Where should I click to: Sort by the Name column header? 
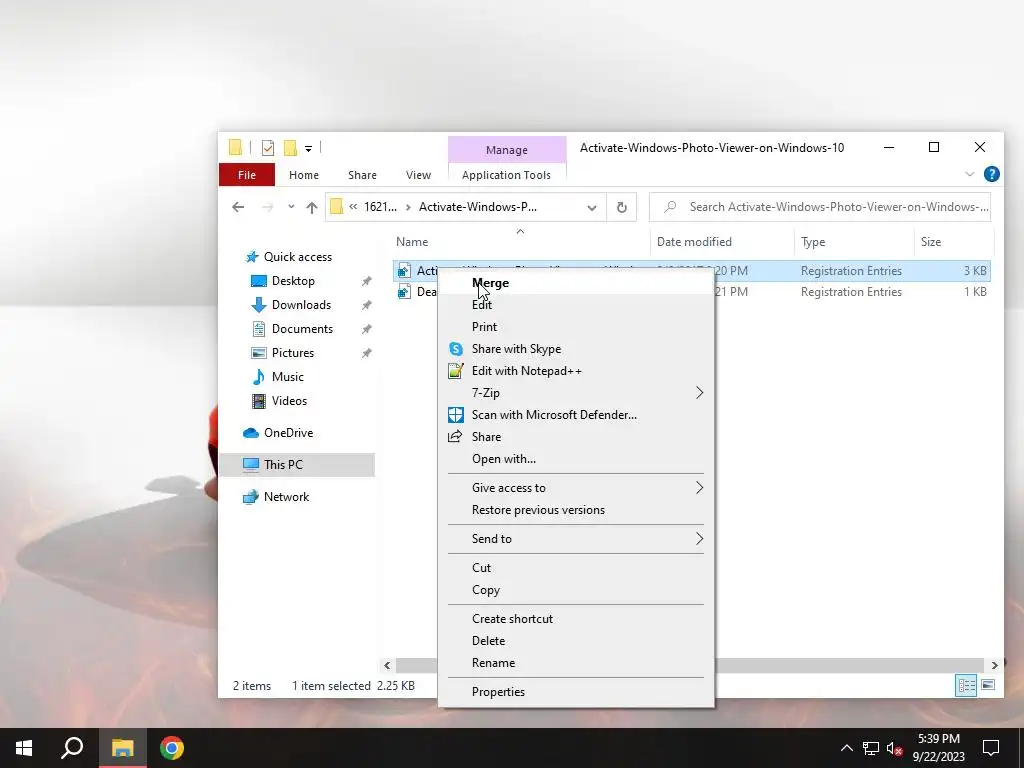point(412,242)
